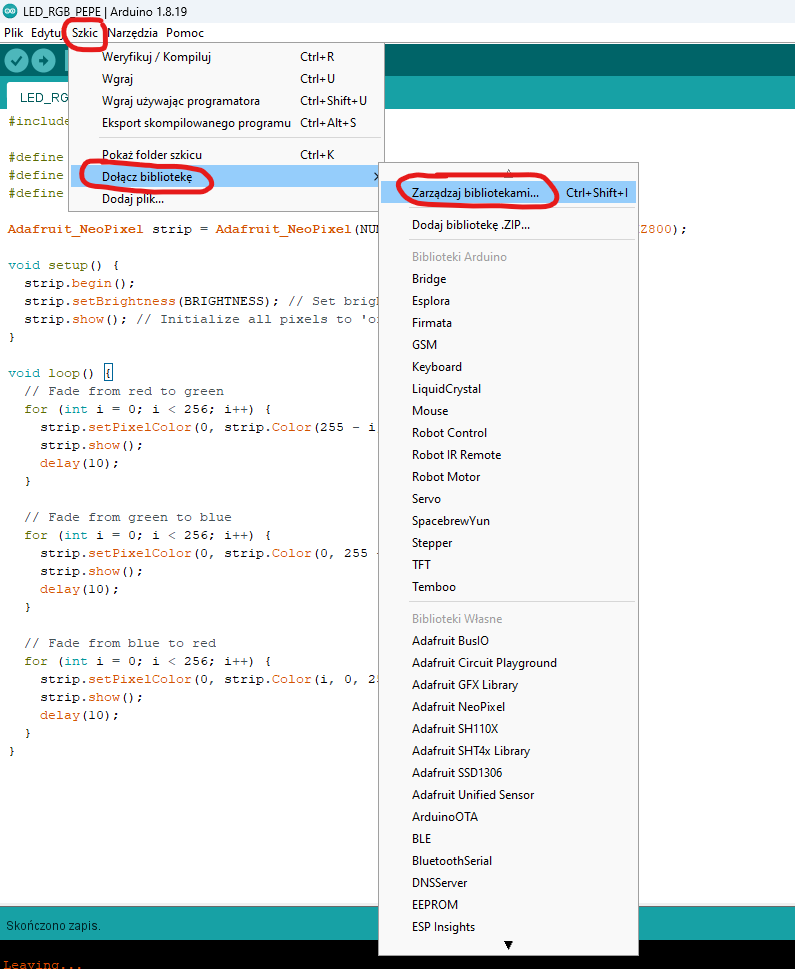Open the Narzędzia menu

pos(132,33)
